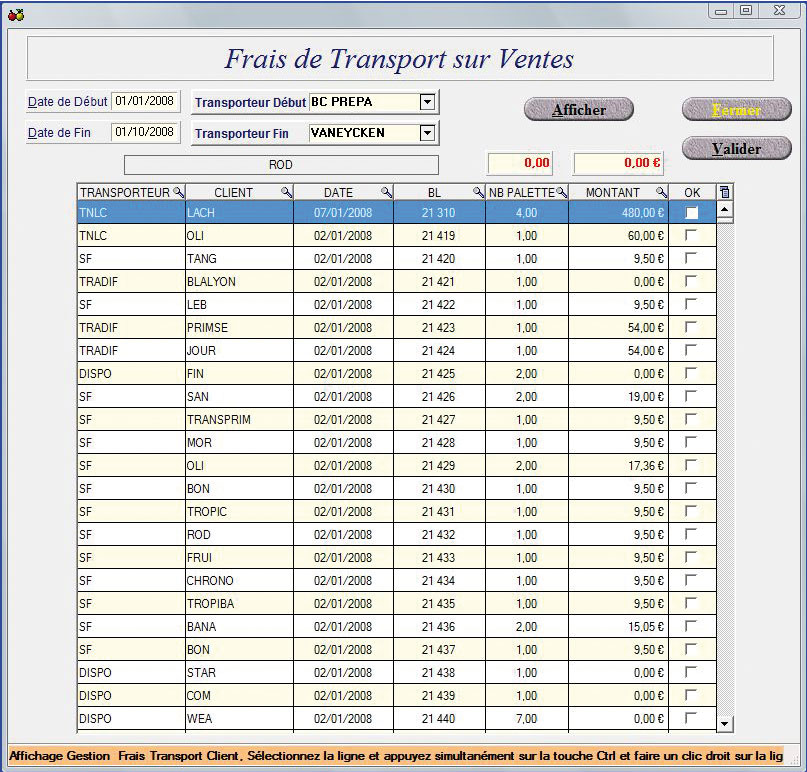Check the OK box for client TANG
The width and height of the screenshot is (807, 772).
pos(691,258)
